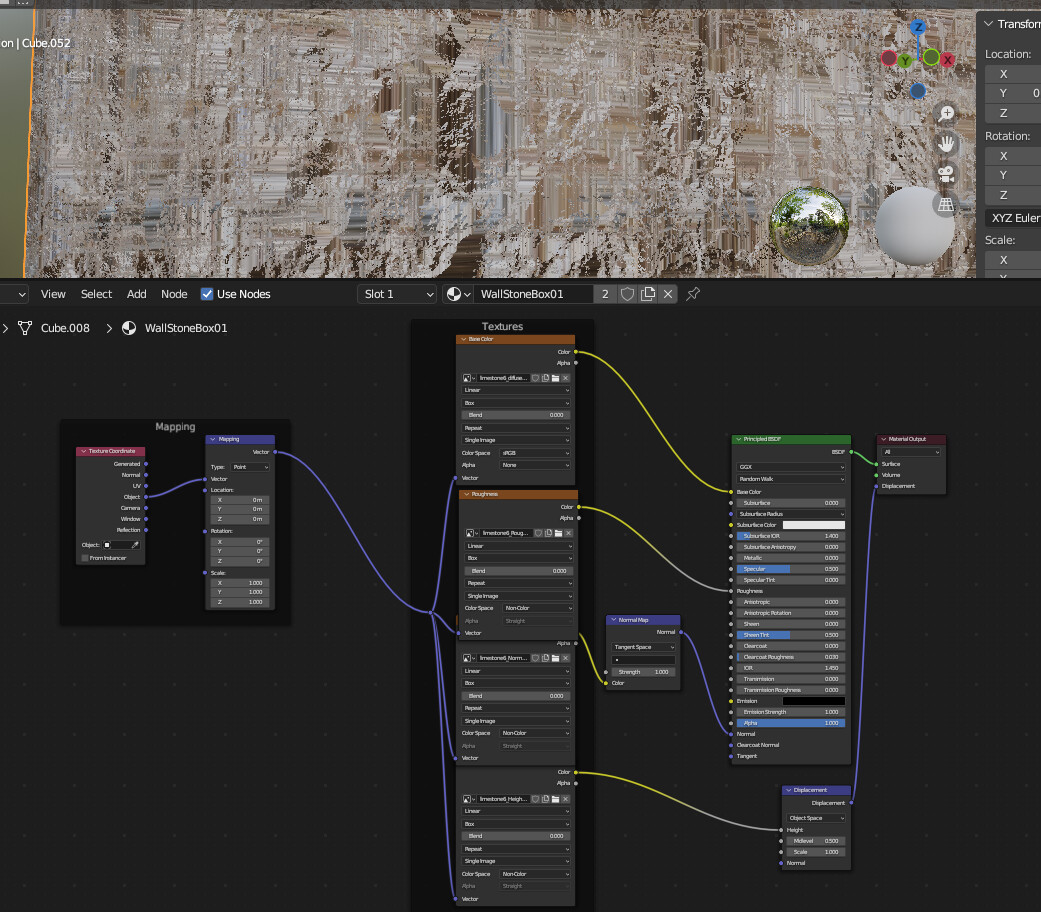Image resolution: width=1041 pixels, height=912 pixels.
Task: Open Material Output target dropdown showing All
Action: [911, 452]
